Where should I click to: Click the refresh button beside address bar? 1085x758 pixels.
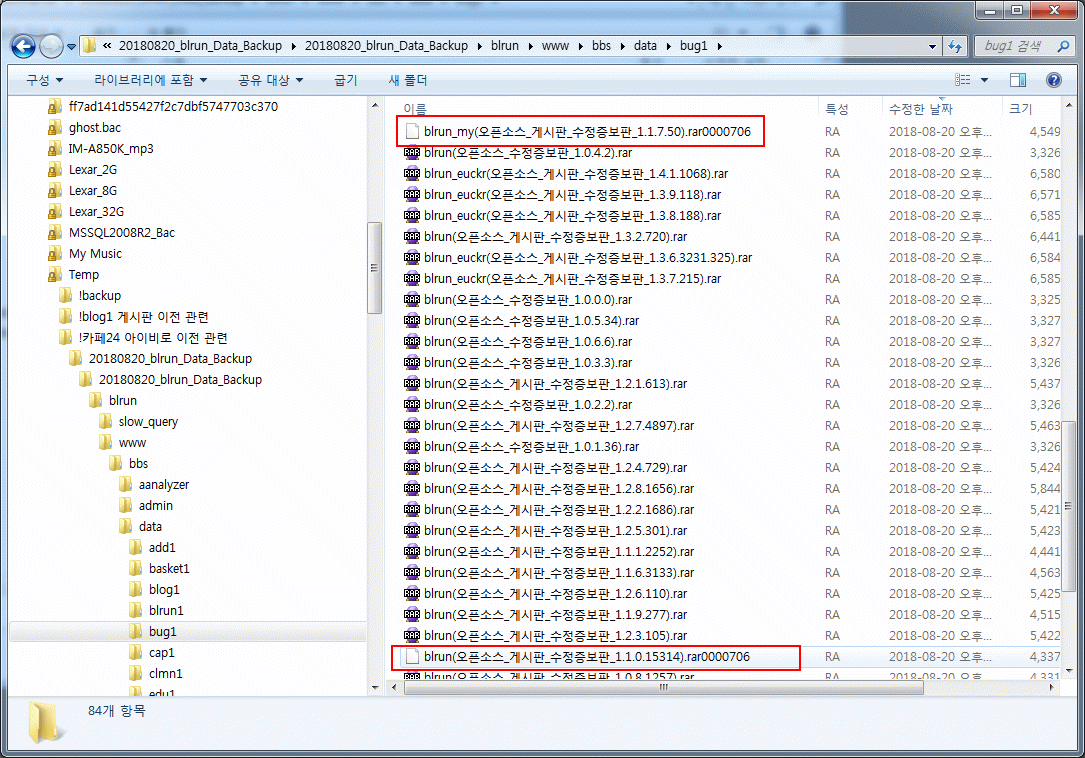pyautogui.click(x=955, y=46)
